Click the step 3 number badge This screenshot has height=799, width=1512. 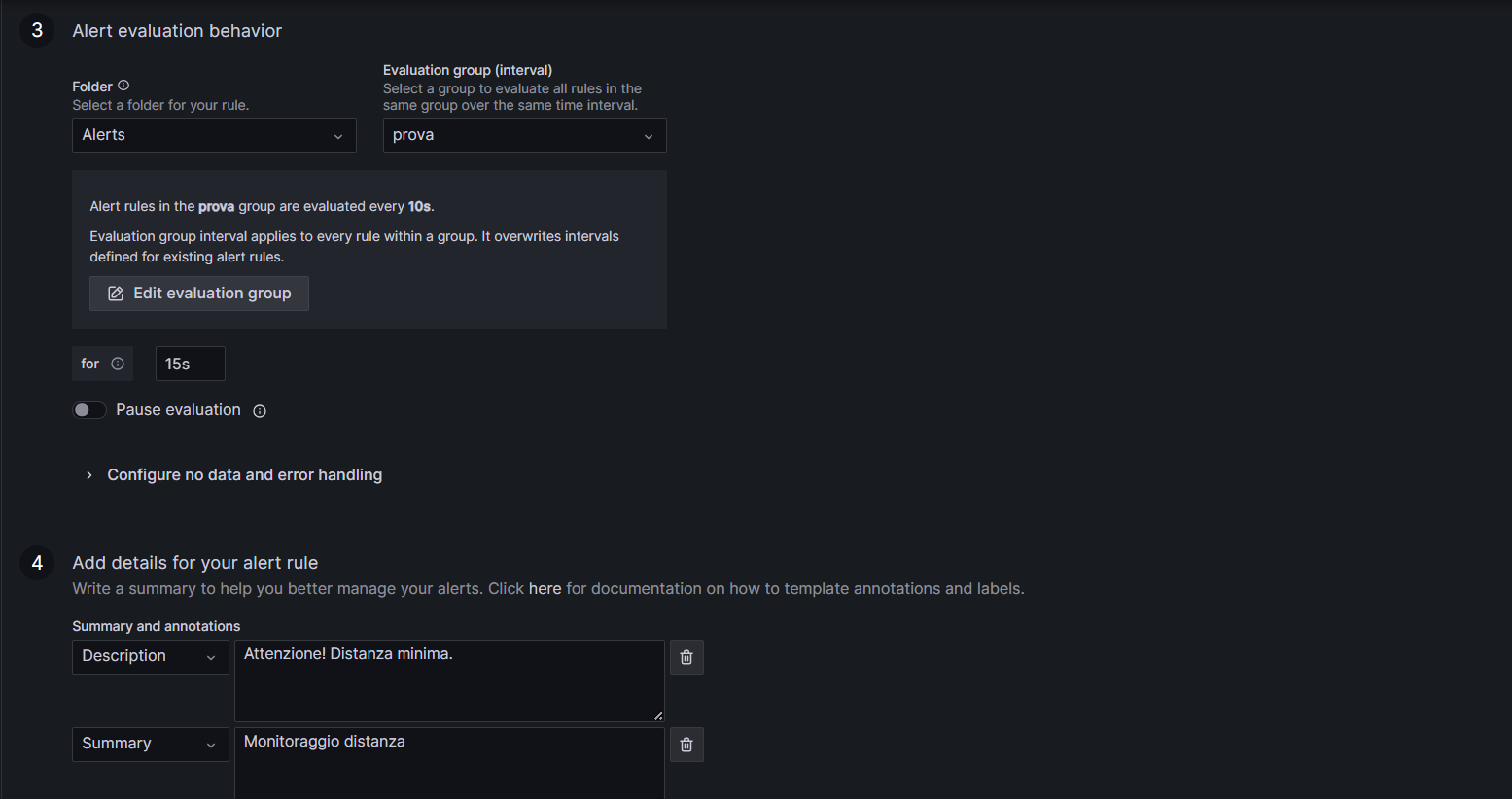37,30
